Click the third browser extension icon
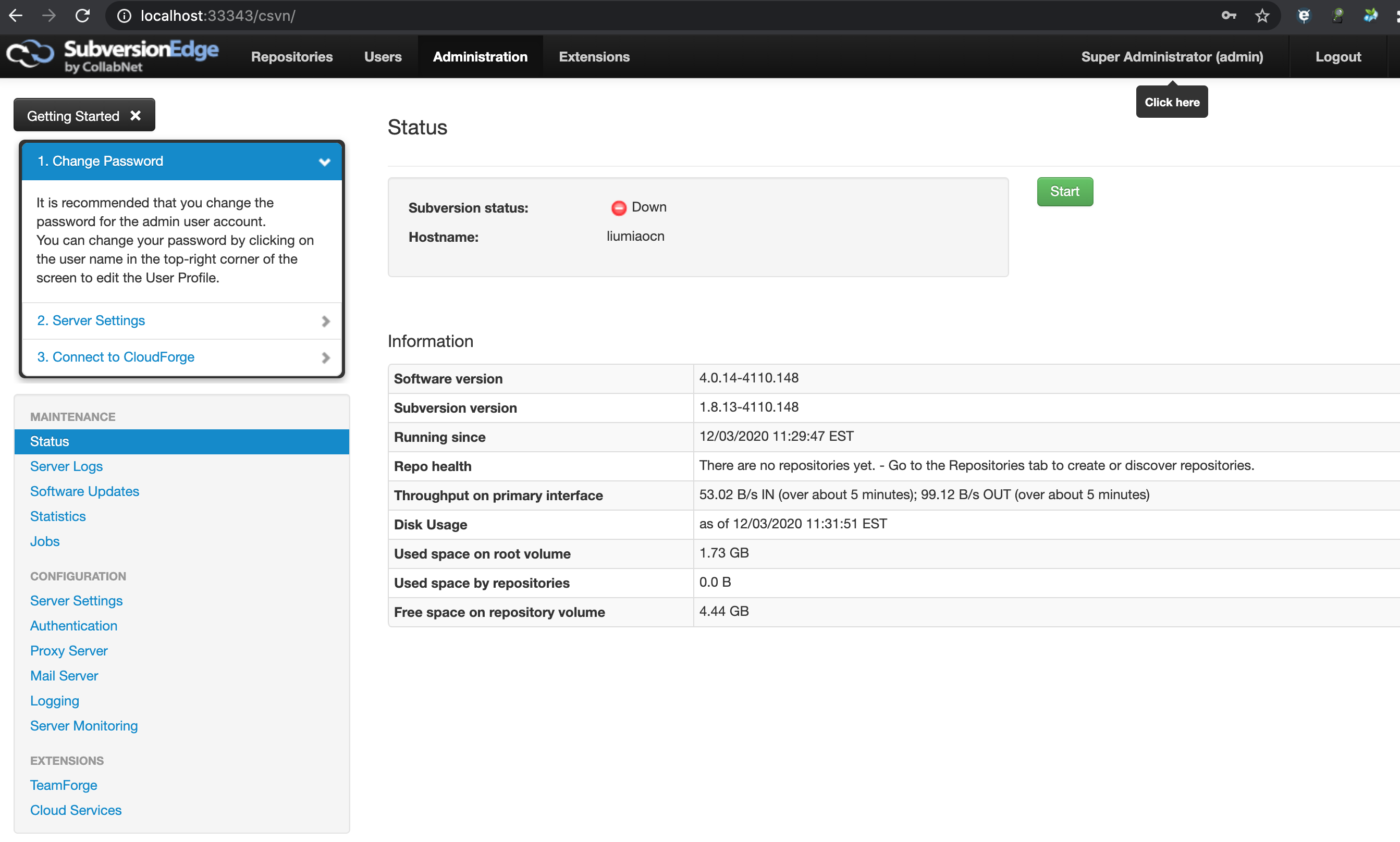 [1370, 15]
